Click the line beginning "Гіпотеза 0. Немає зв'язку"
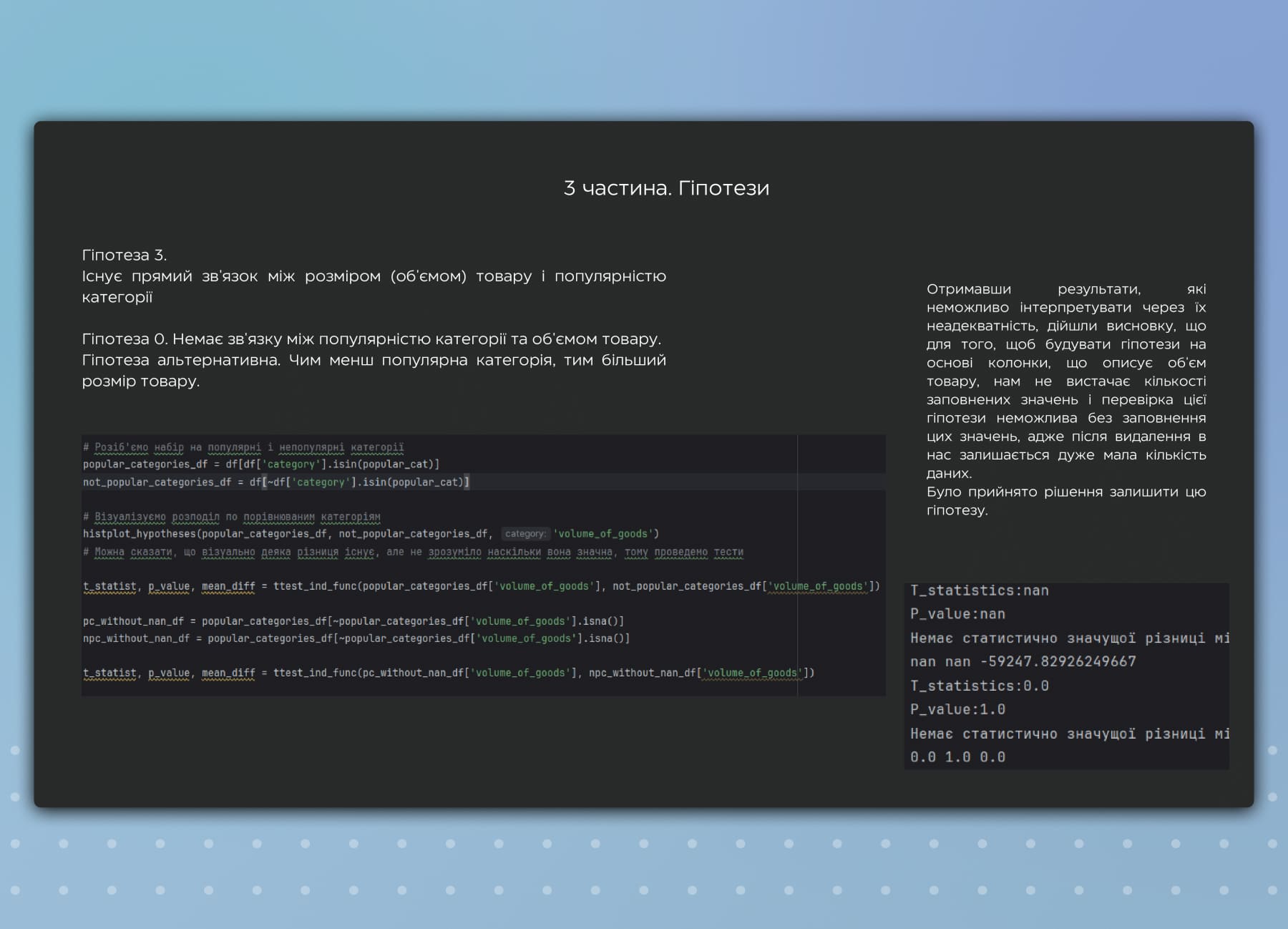Screen dimensions: 1288x929 coord(371,339)
